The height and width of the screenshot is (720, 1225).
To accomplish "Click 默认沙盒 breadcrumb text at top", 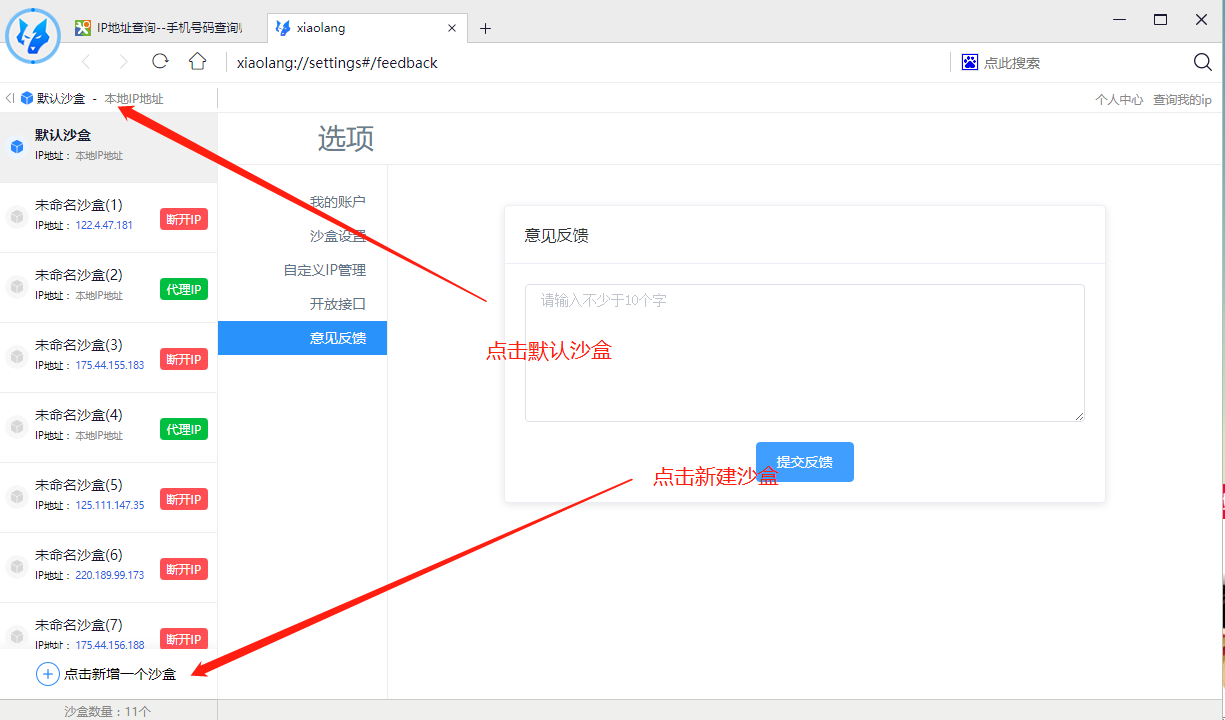I will tap(61, 98).
